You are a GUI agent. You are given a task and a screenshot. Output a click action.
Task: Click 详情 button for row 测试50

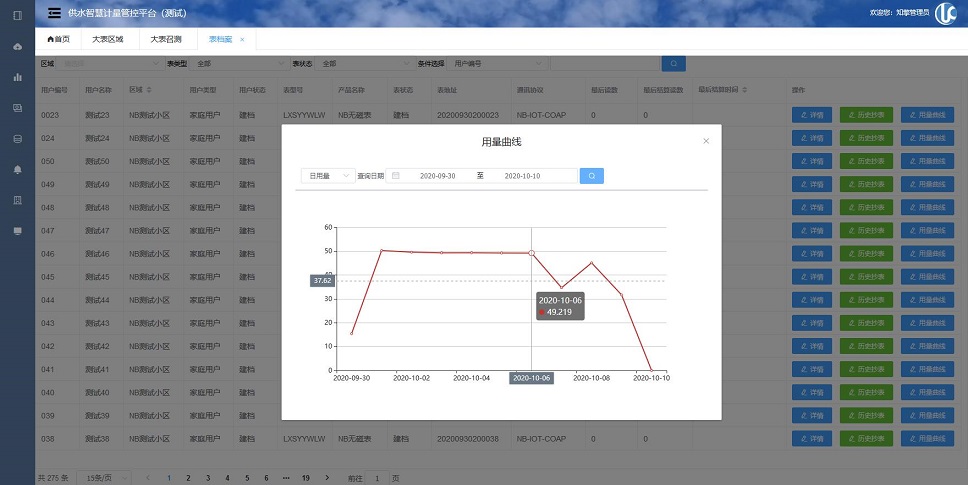(x=812, y=161)
